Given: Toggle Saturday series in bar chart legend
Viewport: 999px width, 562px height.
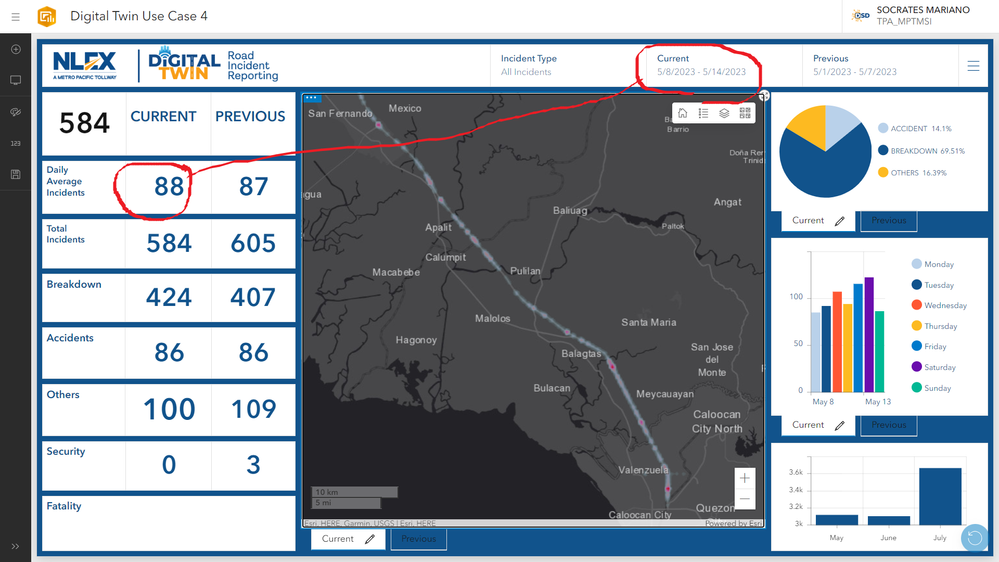Looking at the screenshot, I should pos(934,367).
